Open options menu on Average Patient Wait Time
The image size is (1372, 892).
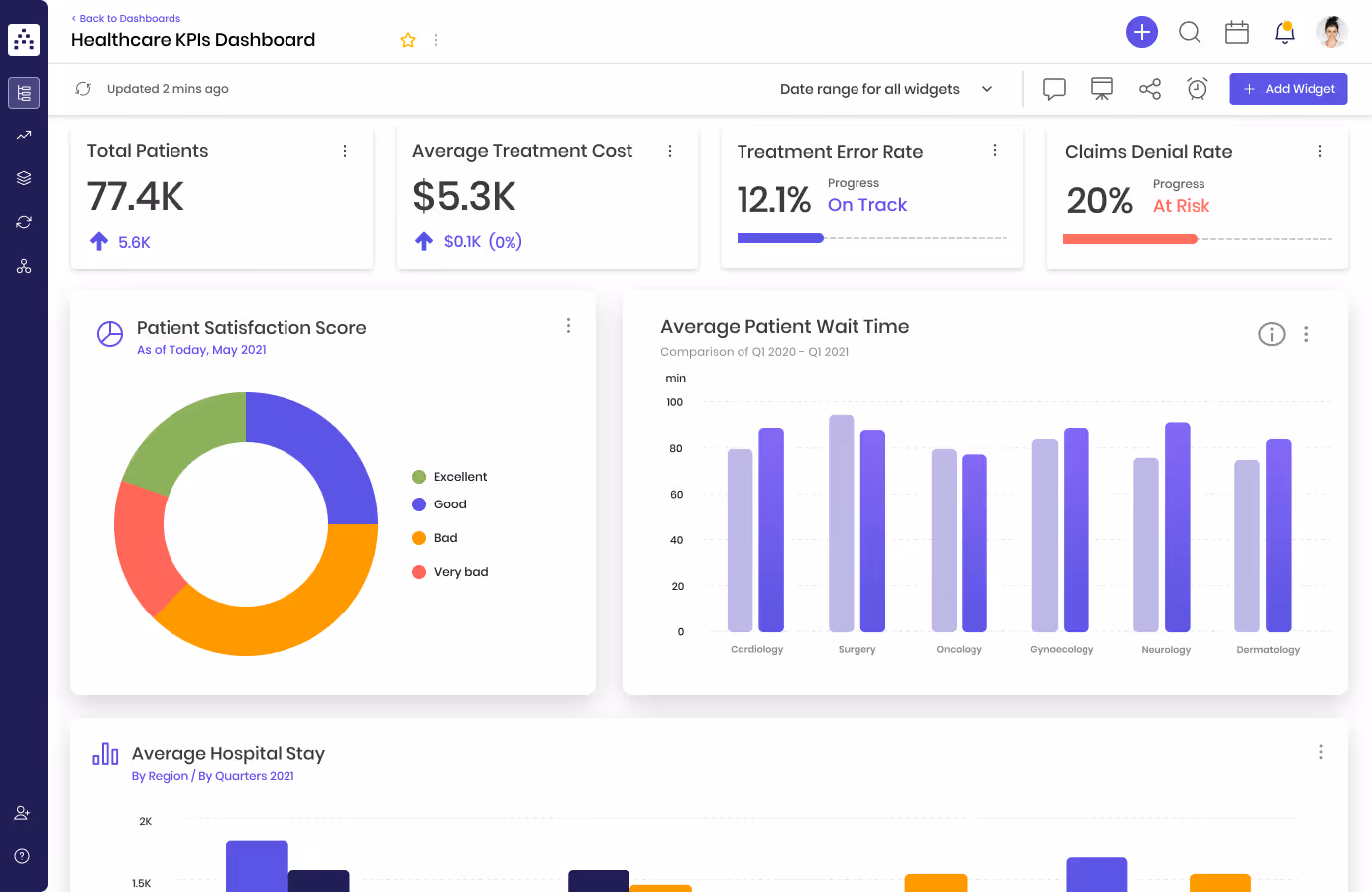coord(1306,334)
